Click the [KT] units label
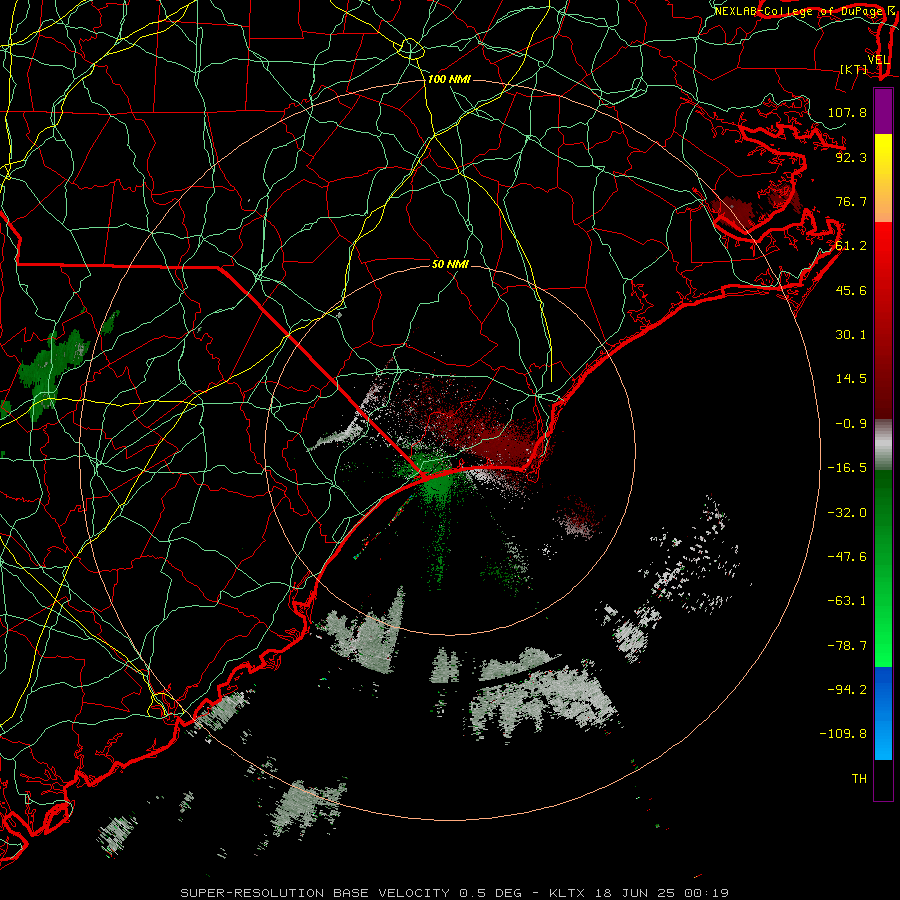The height and width of the screenshot is (900, 900). click(x=854, y=69)
